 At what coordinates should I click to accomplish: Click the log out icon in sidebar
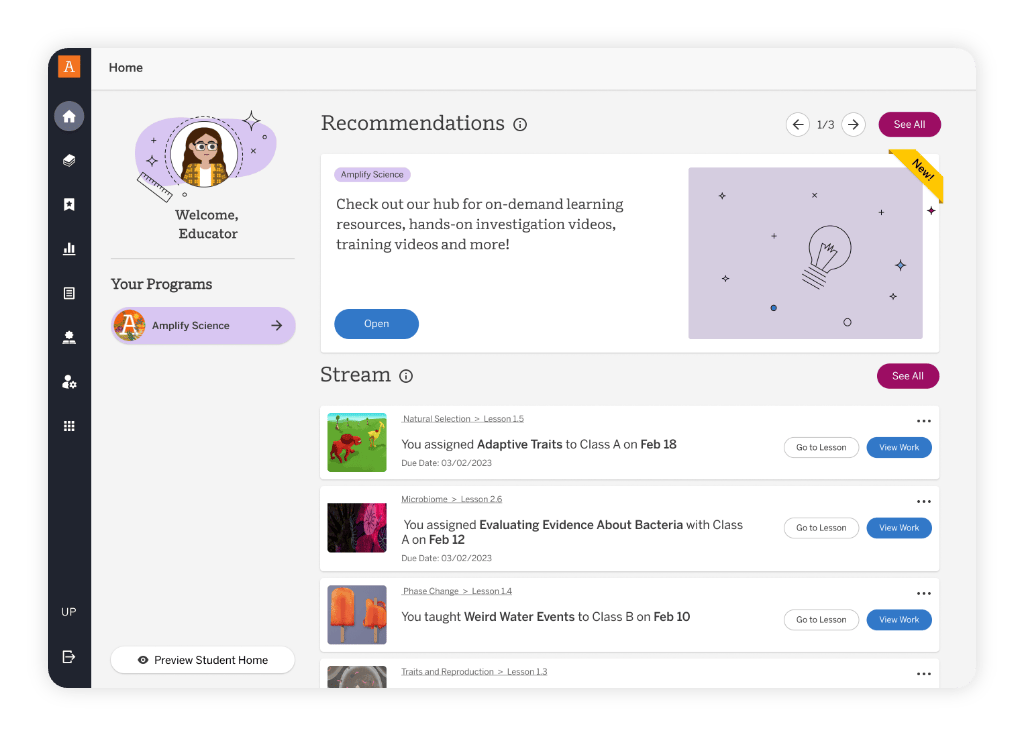point(69,657)
